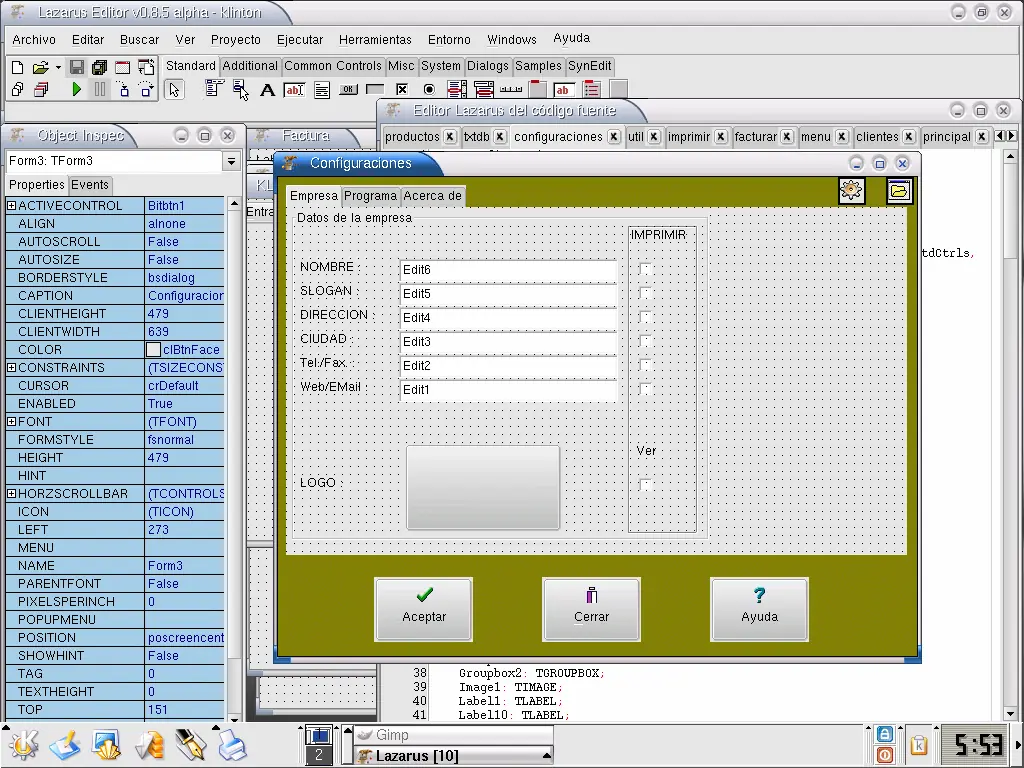The width and height of the screenshot is (1024, 768).
Task: Click the New unit icon
Action: [x=17, y=67]
